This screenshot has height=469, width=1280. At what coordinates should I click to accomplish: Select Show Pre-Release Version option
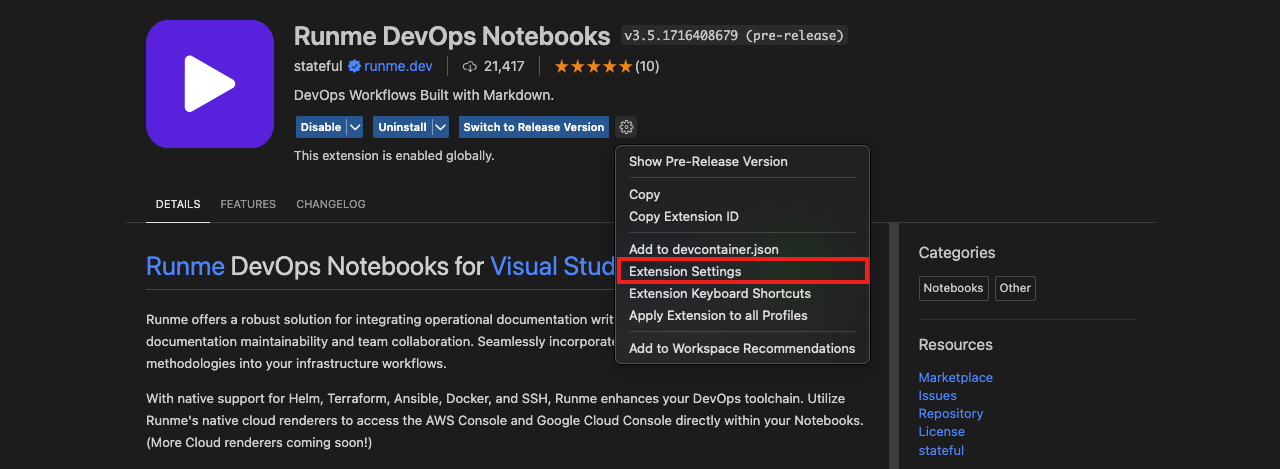(x=708, y=161)
